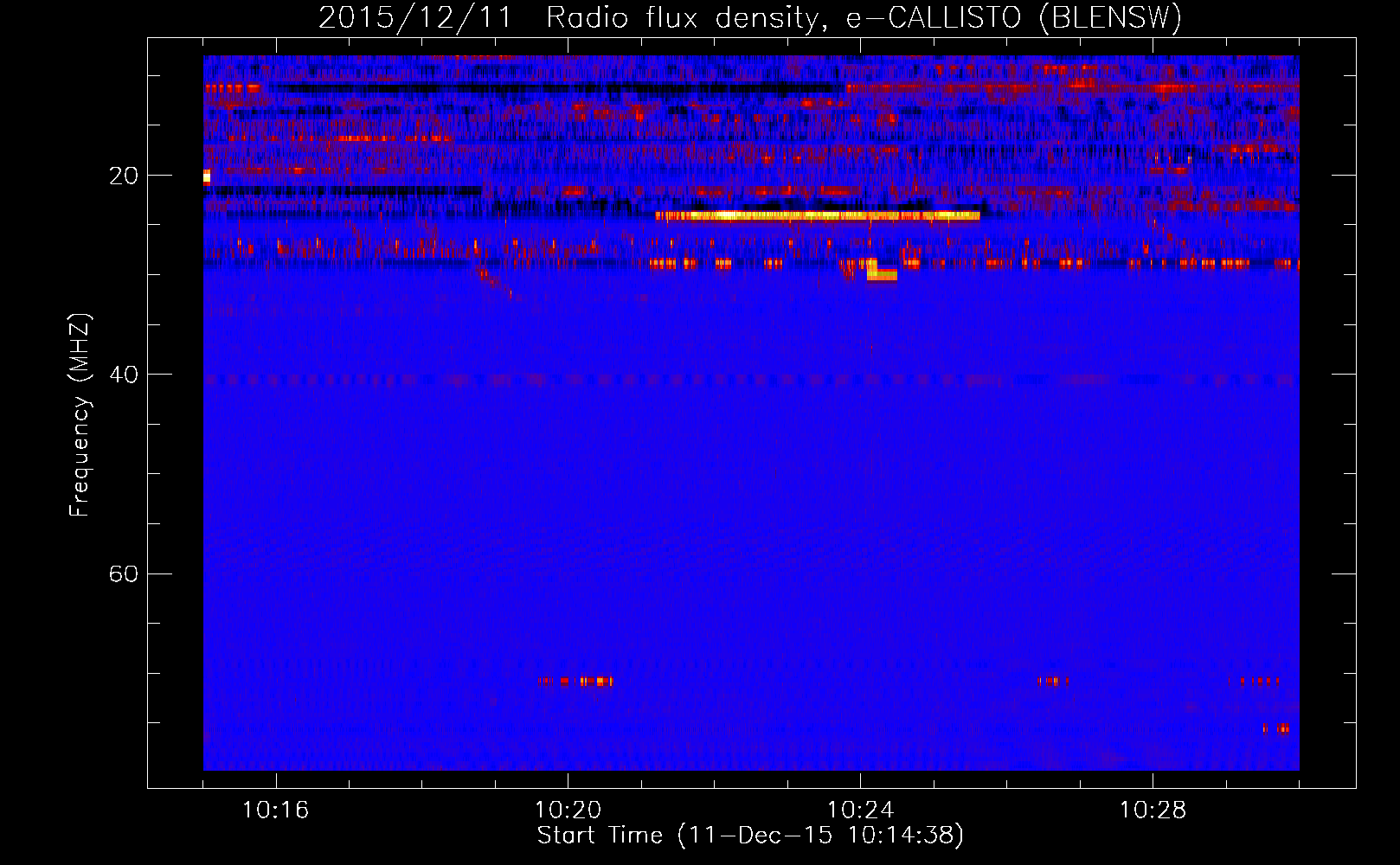Click the time tick label "10:16"
The height and width of the screenshot is (865, 1400).
(276, 811)
